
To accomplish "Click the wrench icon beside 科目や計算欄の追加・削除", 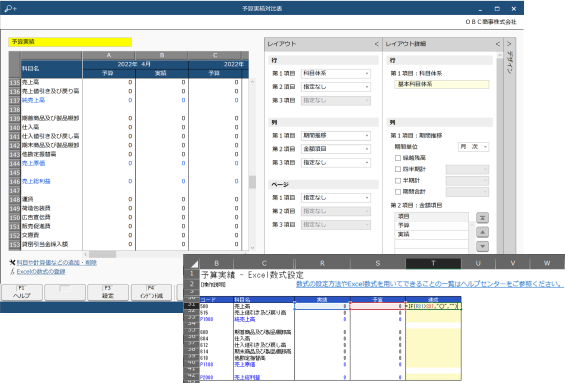I will 12,263.
